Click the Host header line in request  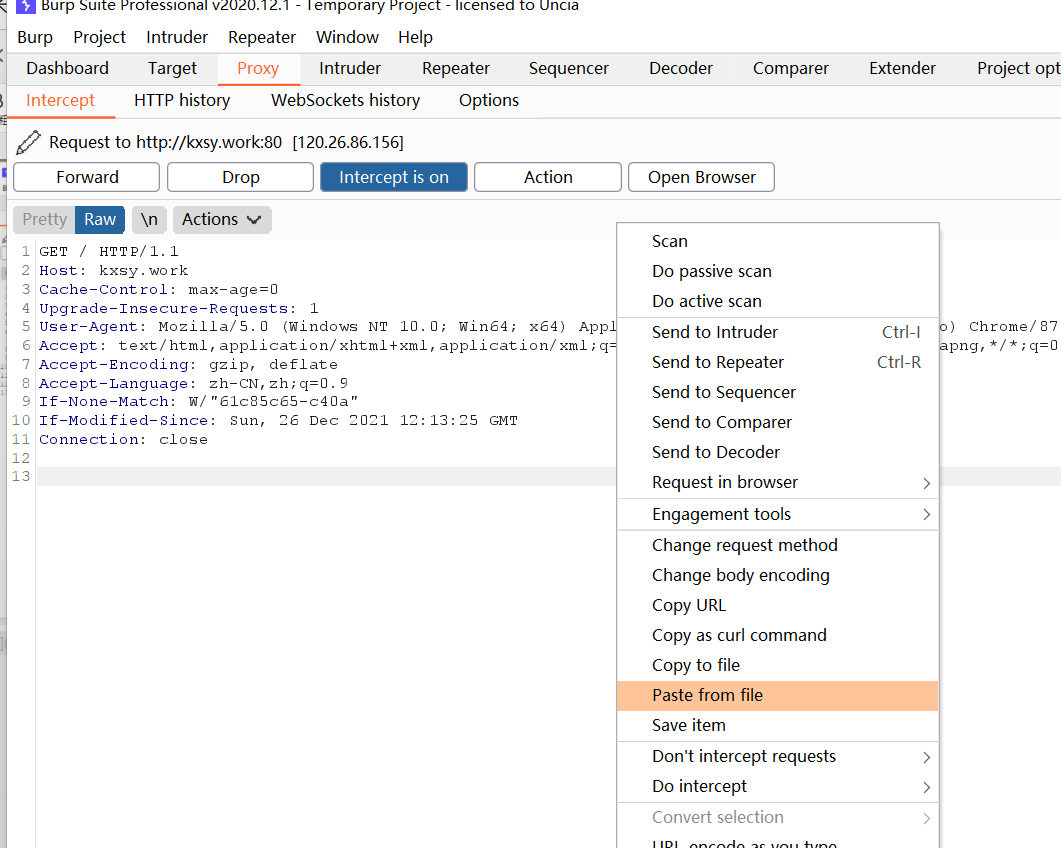click(114, 271)
